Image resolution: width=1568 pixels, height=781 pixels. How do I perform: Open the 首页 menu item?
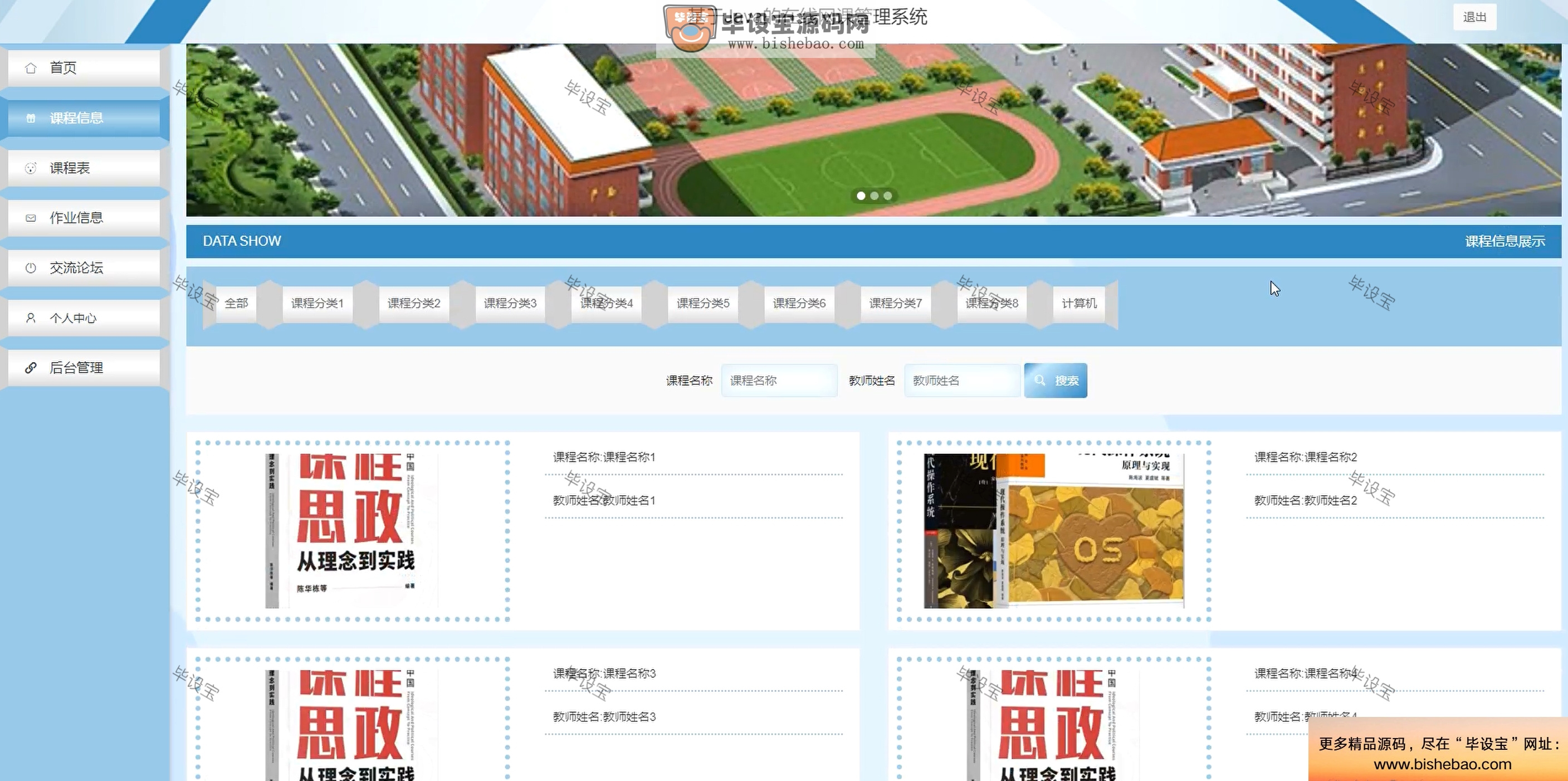tap(84, 68)
